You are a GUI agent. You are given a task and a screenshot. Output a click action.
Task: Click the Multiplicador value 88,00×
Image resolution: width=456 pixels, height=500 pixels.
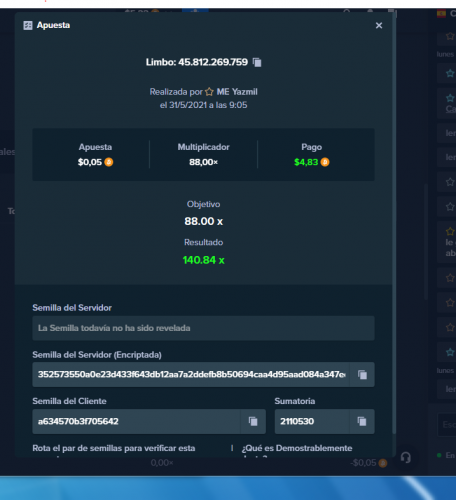point(203,162)
